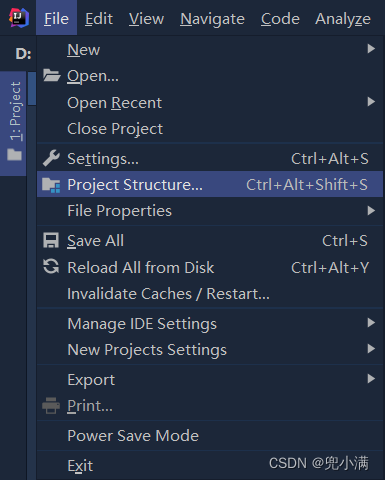Image resolution: width=385 pixels, height=480 pixels.
Task: Click the Reload All from Disk arrows icon
Action: (51, 267)
